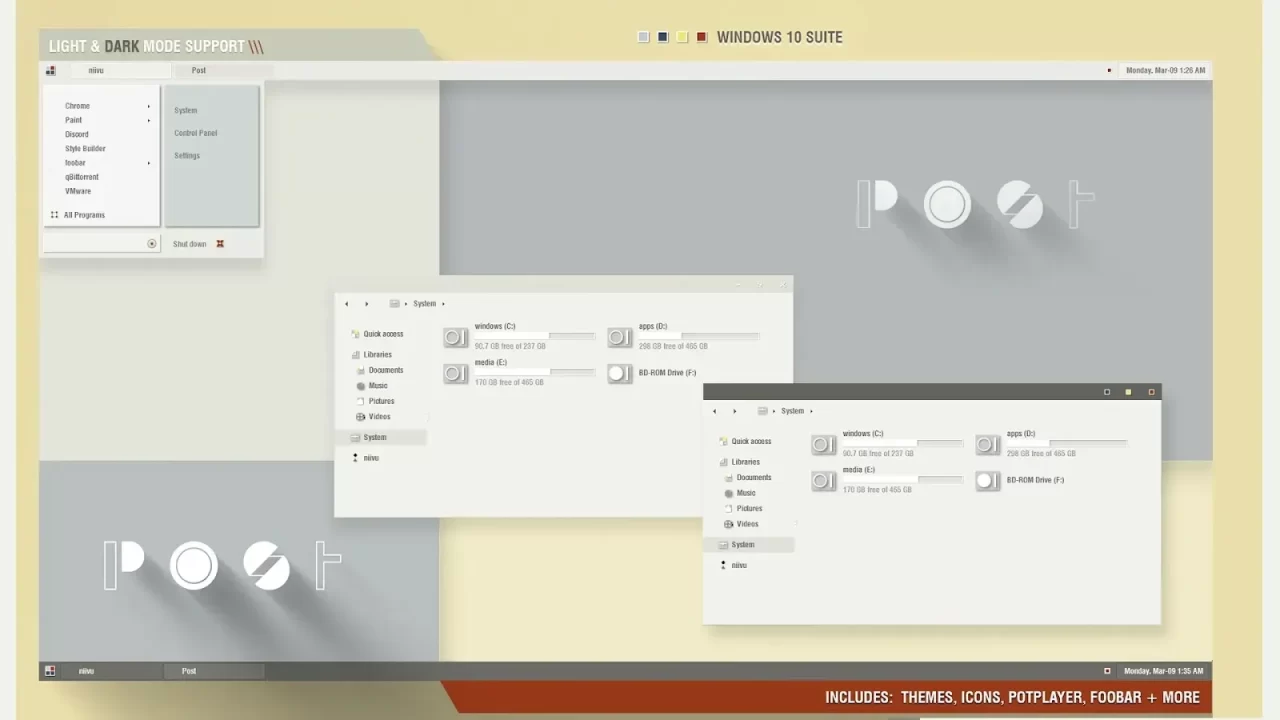Go forward in the light-titled explorer window
The height and width of the screenshot is (720, 1280).
[367, 304]
